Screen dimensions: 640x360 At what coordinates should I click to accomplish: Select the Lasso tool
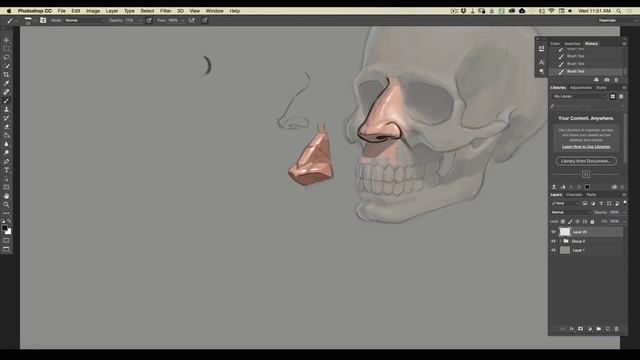6,57
